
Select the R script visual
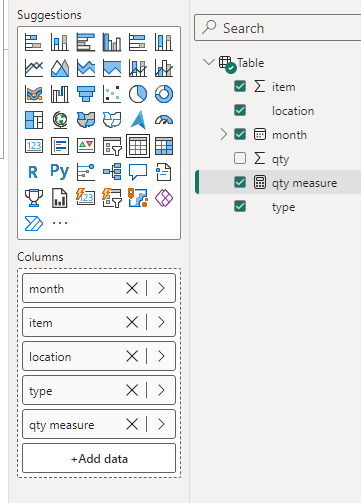tap(34, 172)
